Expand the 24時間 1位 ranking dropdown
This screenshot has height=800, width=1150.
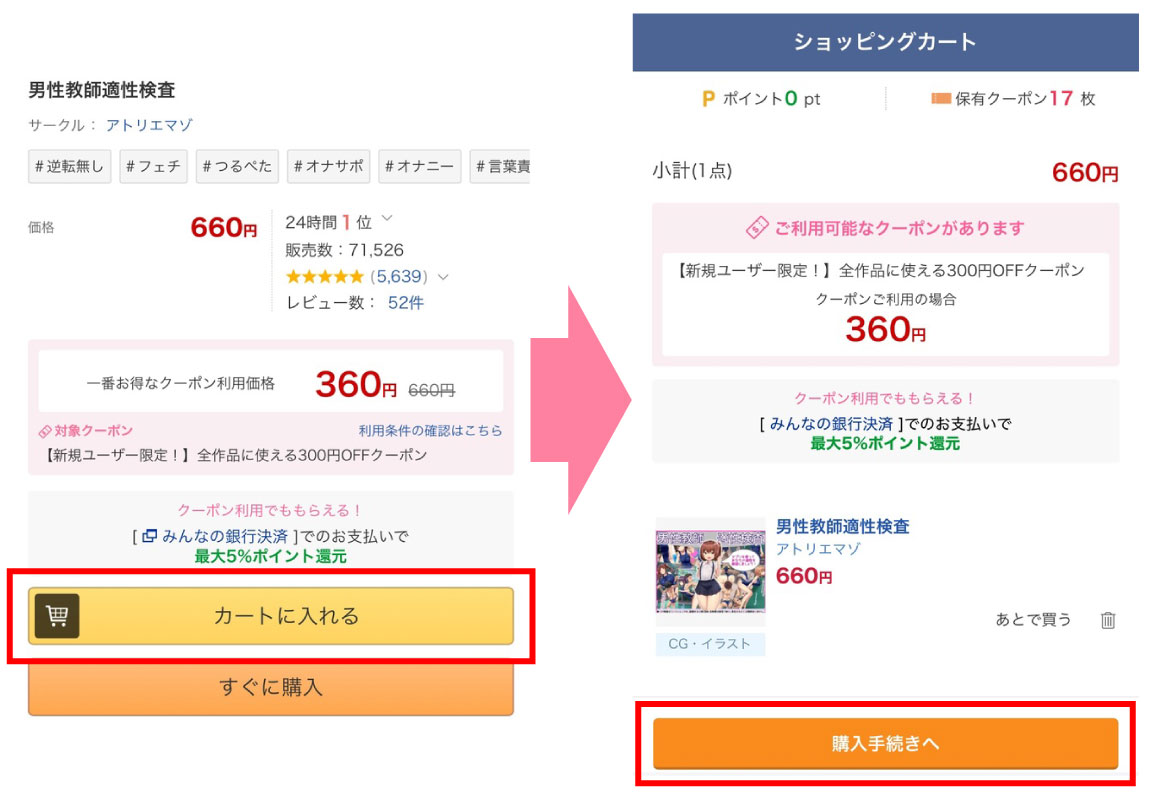387,220
